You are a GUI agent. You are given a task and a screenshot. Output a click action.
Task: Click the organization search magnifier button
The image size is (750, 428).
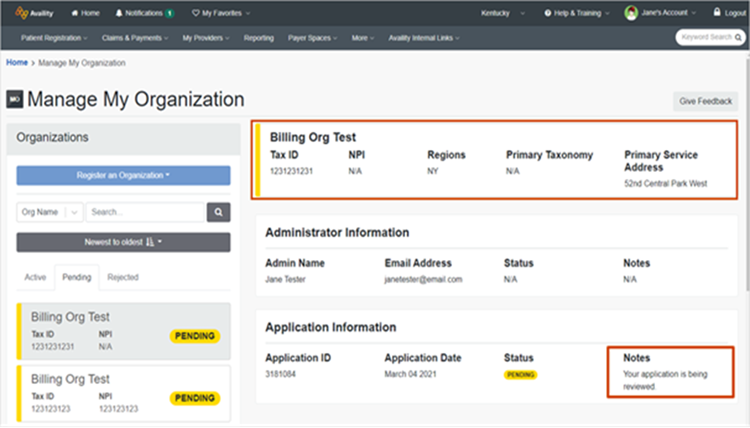click(x=219, y=212)
